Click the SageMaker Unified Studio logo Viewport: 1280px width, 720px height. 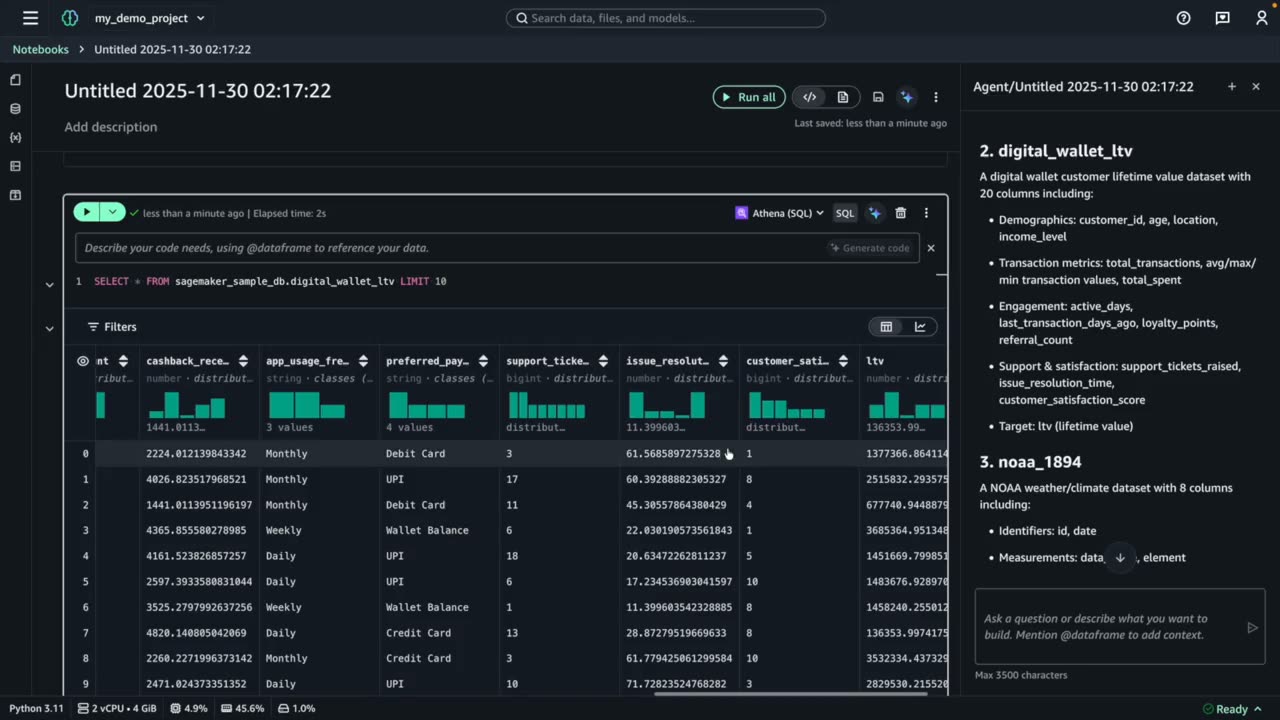click(69, 18)
